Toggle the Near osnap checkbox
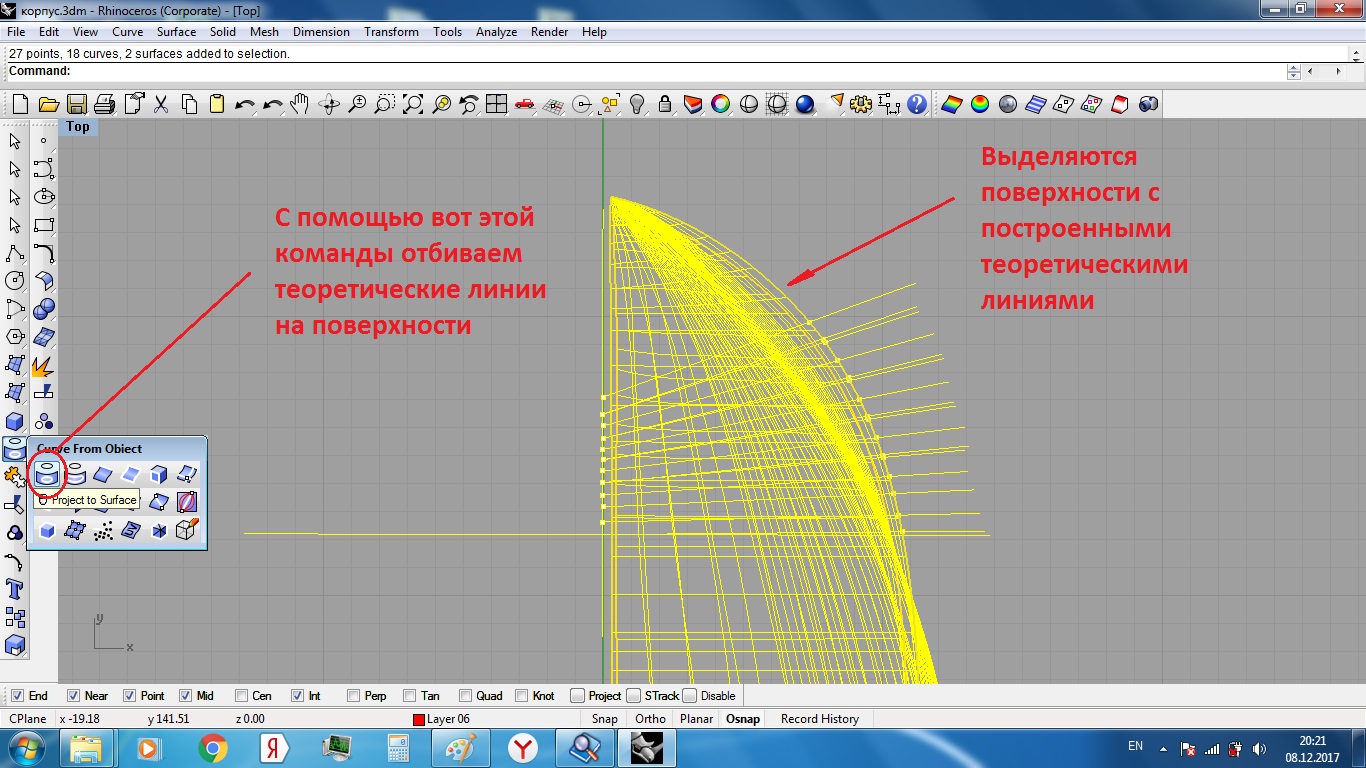Viewport: 1366px width, 768px height. tap(74, 696)
